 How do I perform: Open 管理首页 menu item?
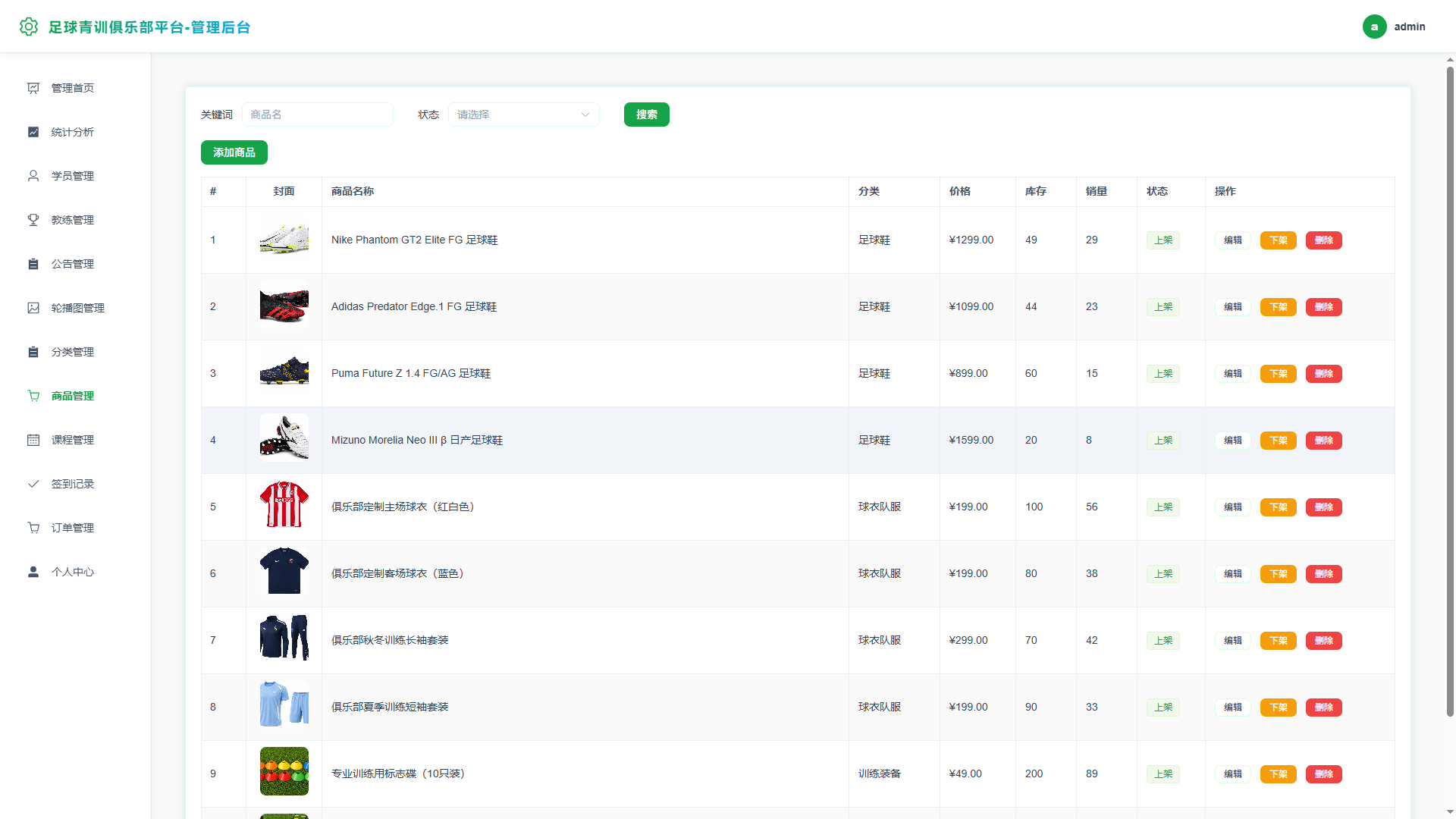[x=76, y=88]
